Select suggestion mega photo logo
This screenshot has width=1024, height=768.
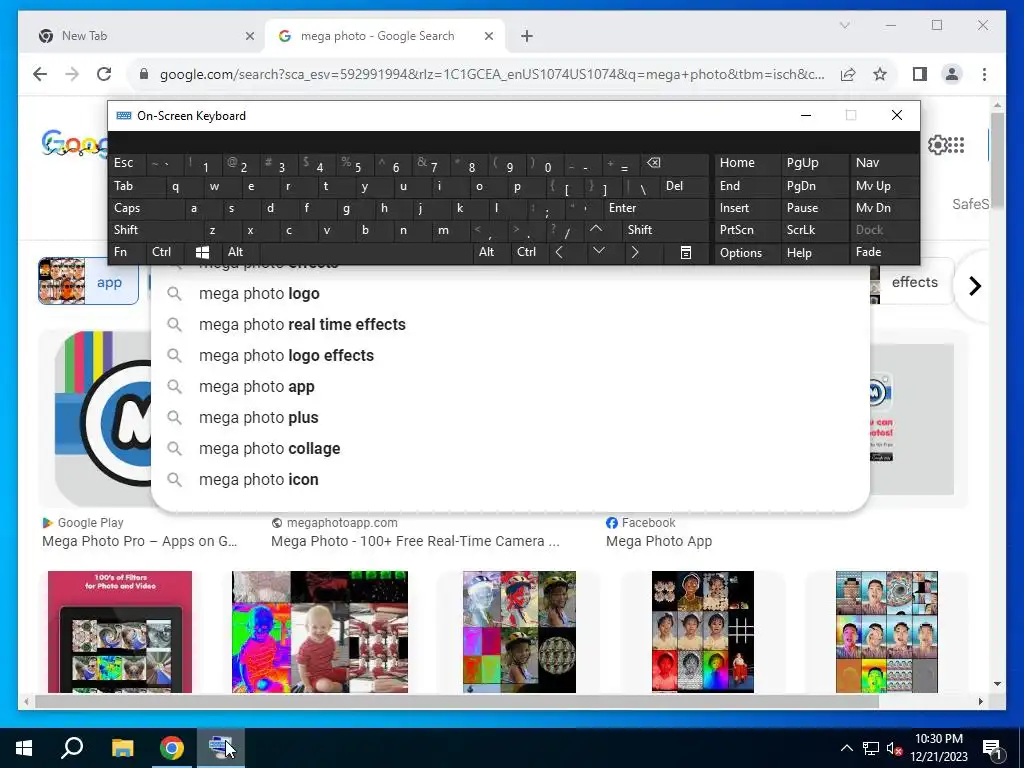point(510,294)
